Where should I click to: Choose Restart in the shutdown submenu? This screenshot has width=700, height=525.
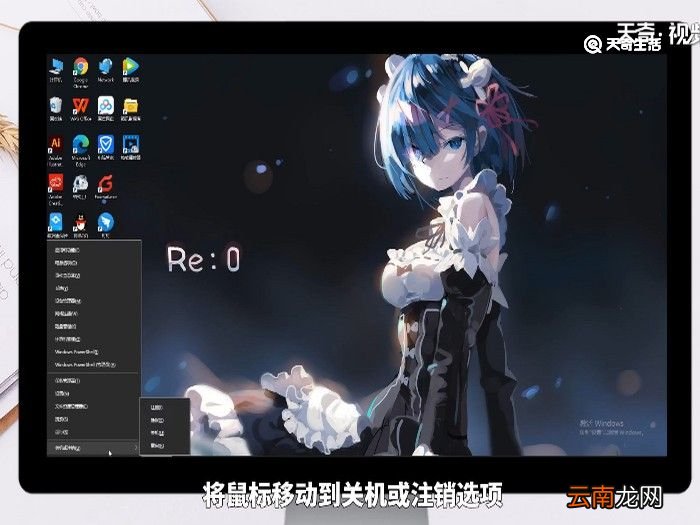165,446
